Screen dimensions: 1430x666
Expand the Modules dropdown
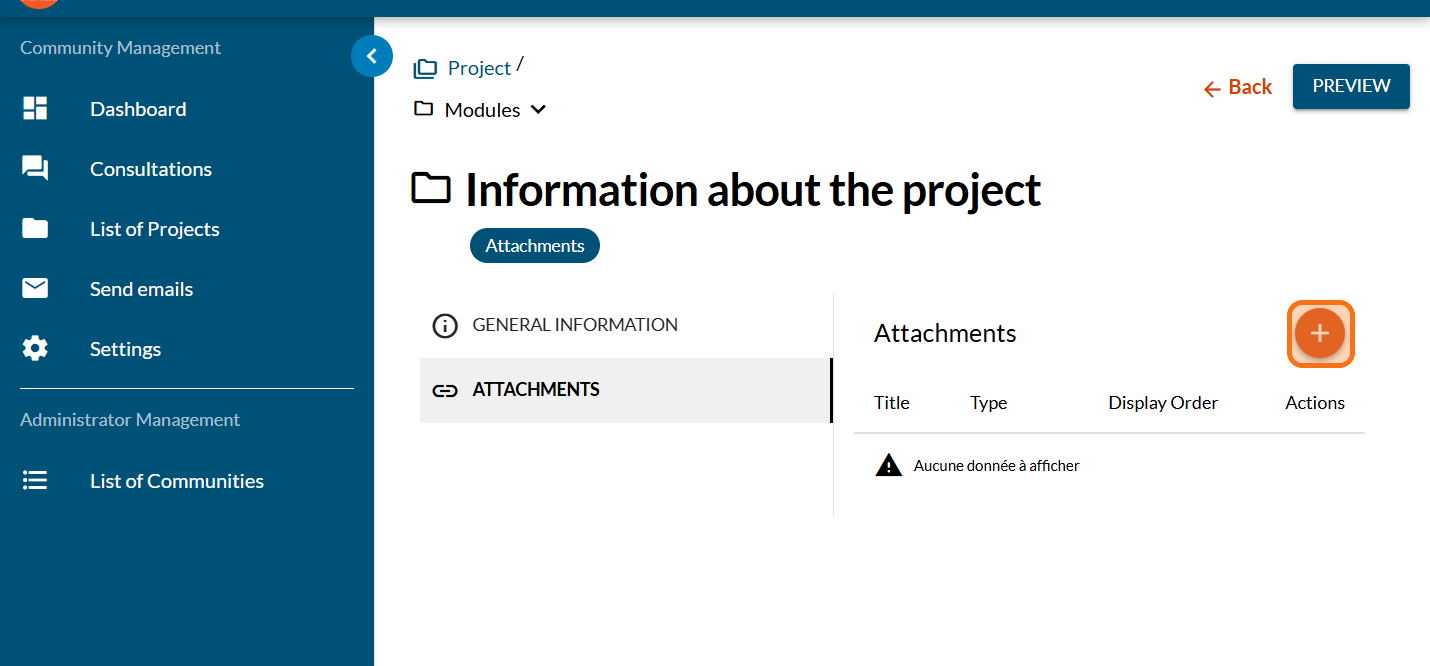[538, 110]
